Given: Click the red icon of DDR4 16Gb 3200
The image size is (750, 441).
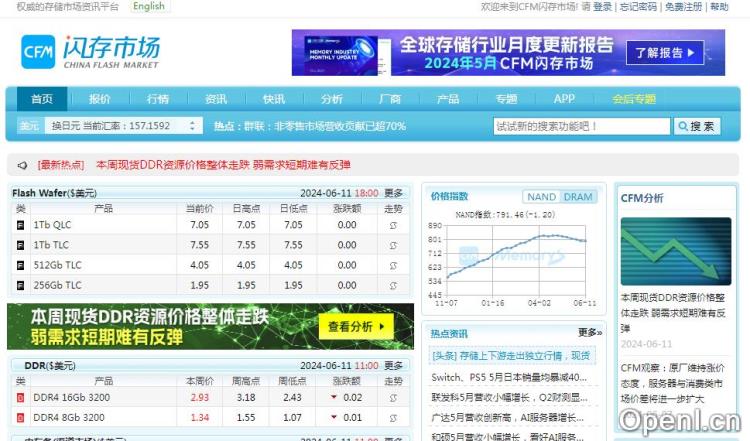Looking at the screenshot, I should [21, 398].
